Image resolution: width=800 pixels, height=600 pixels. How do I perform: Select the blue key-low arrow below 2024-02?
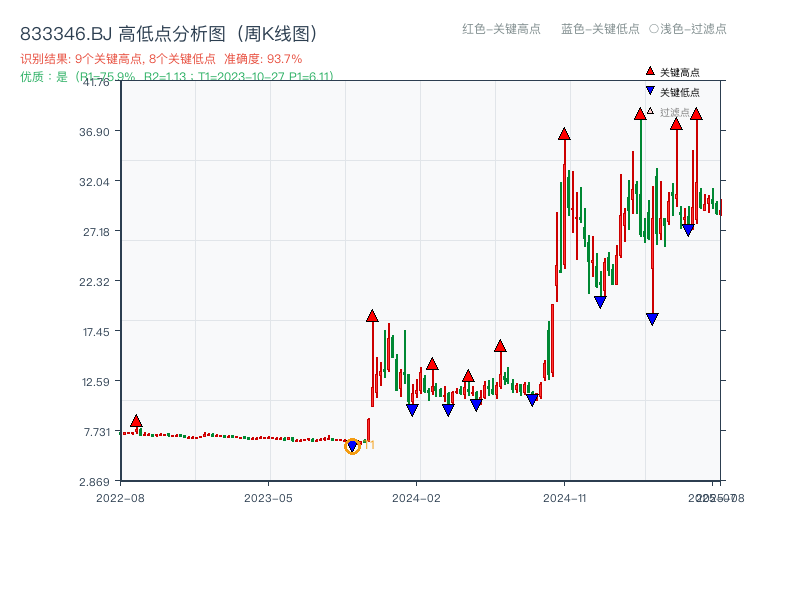tap(411, 409)
